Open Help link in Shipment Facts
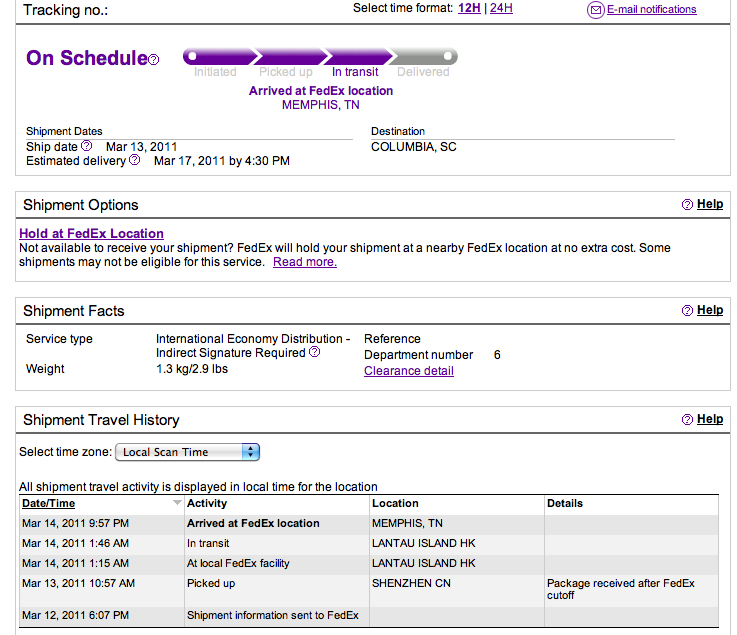Viewport: 737px width, 635px height. (x=710, y=310)
